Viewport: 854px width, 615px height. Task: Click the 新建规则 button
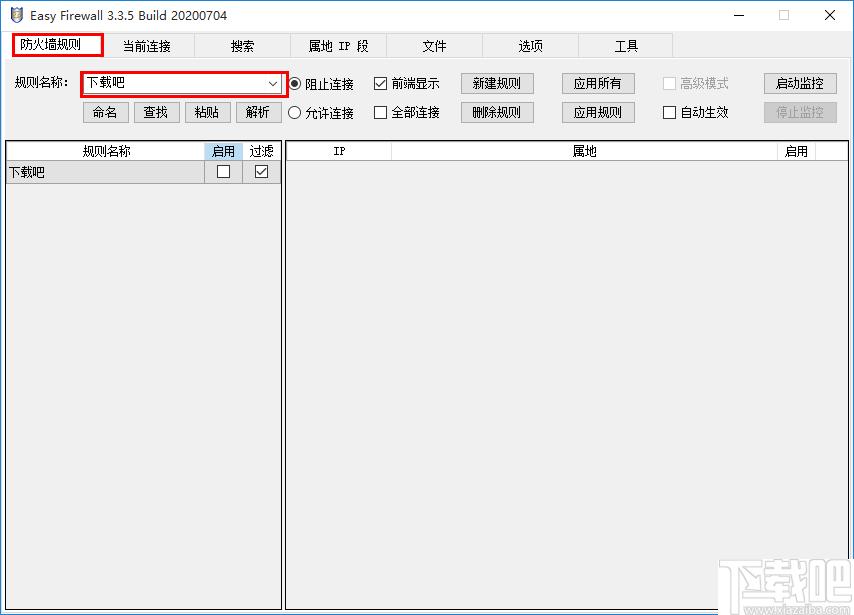click(497, 83)
